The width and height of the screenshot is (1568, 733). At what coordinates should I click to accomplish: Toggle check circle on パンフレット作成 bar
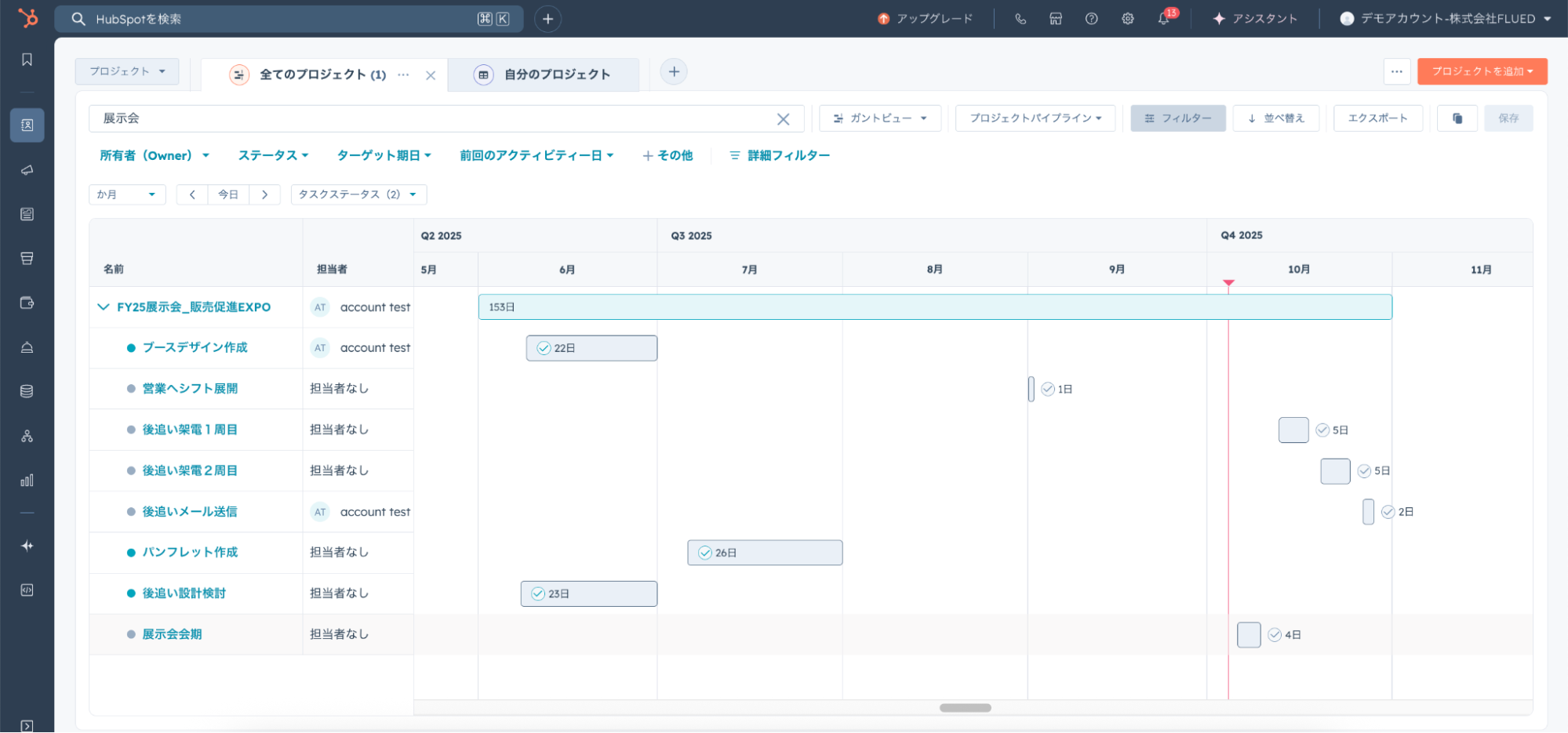pos(704,553)
